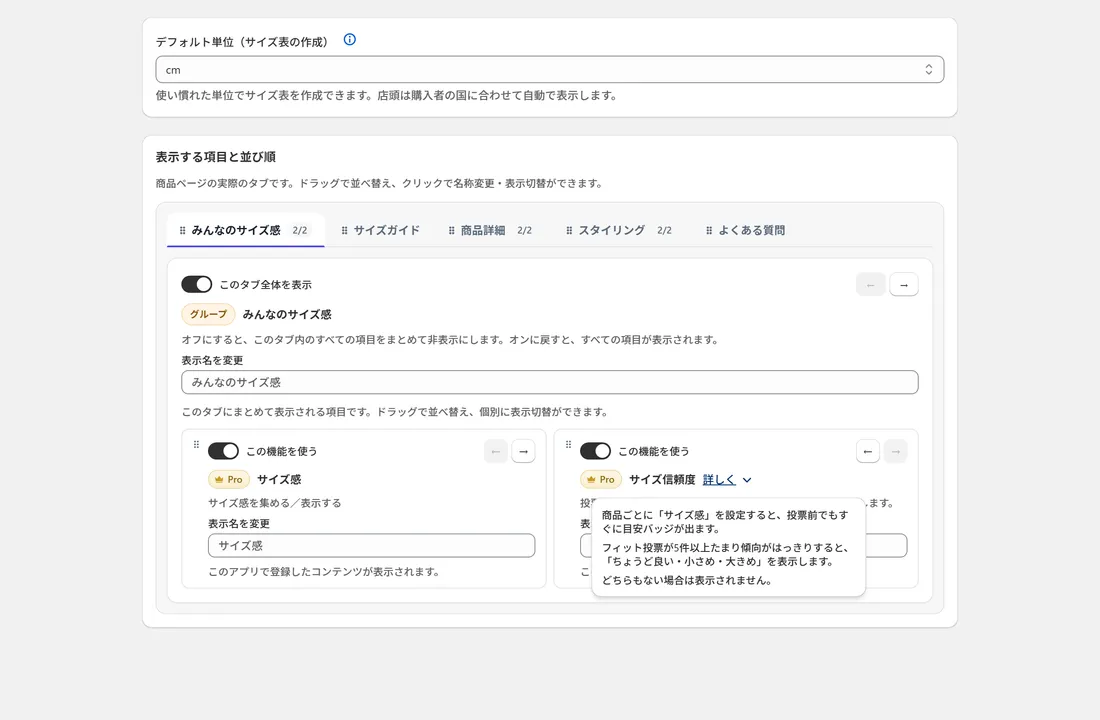Click the 詳しく link
This screenshot has width=1100, height=720.
coord(719,479)
